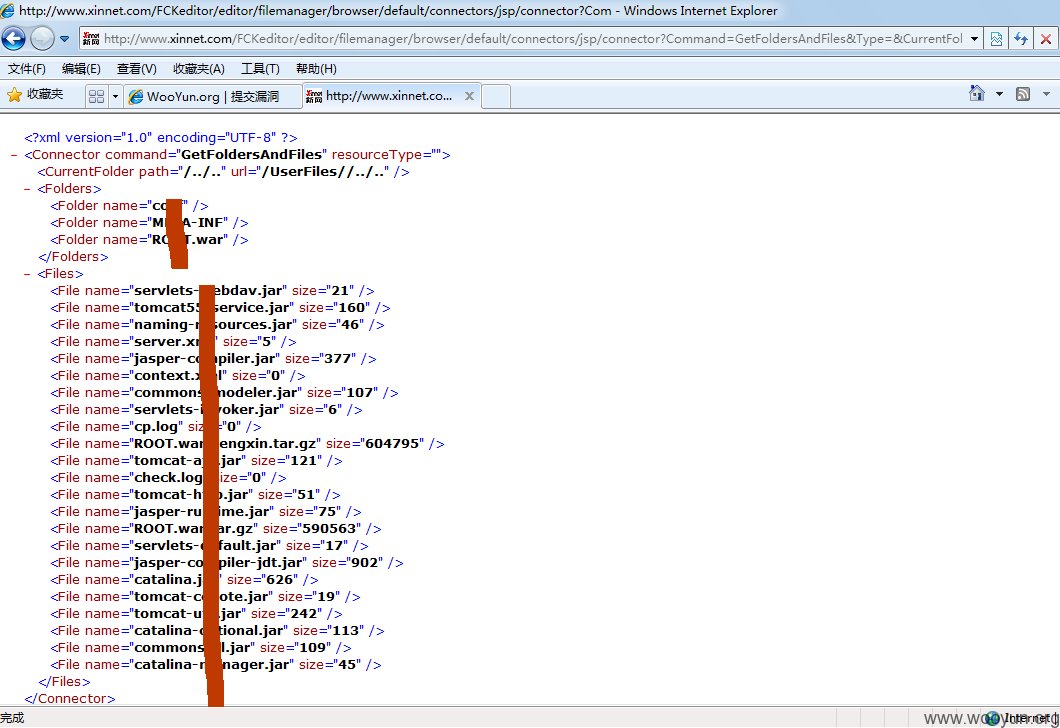Open the 帮助(H) menu
Screen dimensions: 1060x728
point(316,68)
